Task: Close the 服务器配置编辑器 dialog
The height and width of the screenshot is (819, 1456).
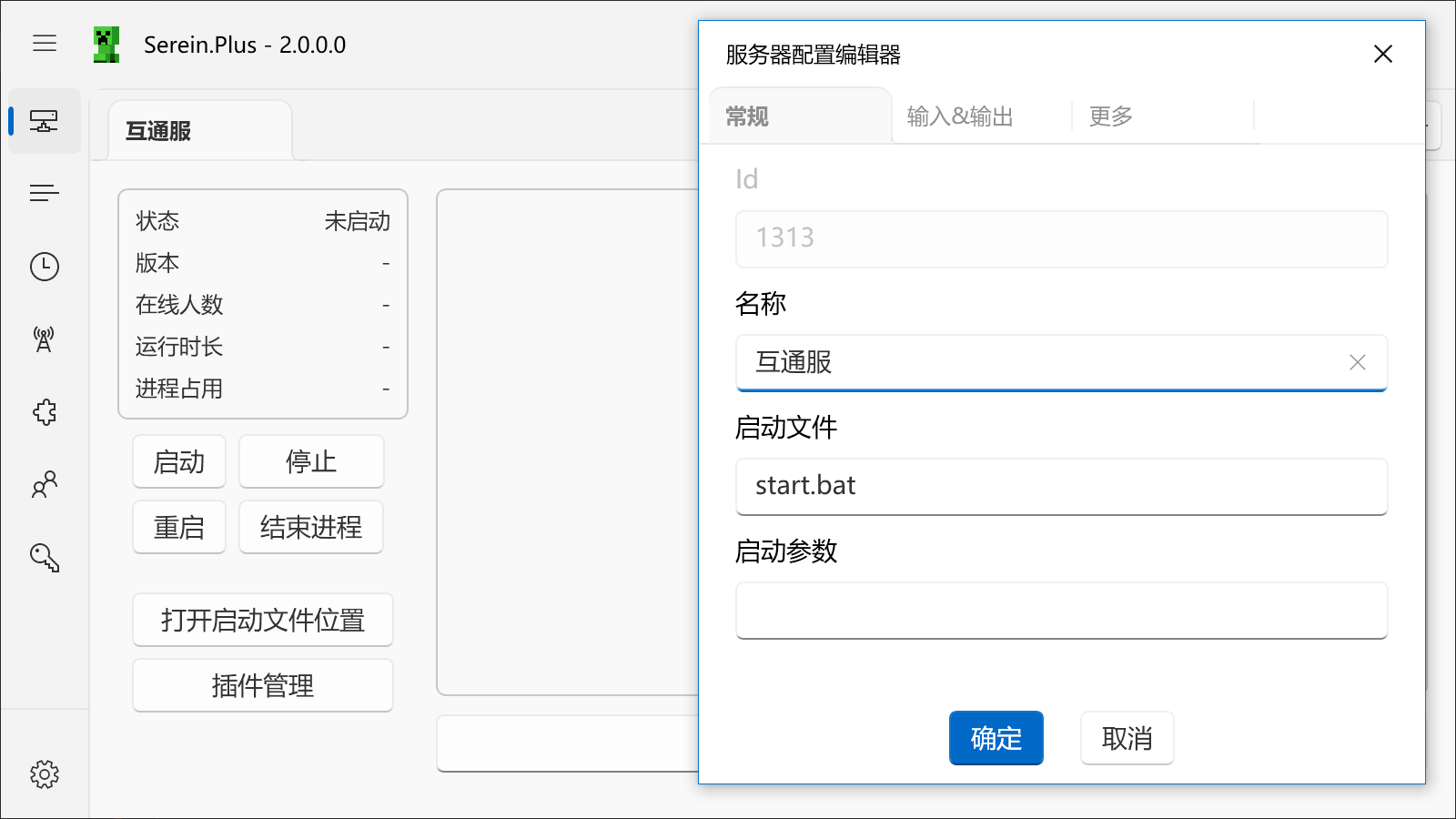Action: click(1383, 54)
